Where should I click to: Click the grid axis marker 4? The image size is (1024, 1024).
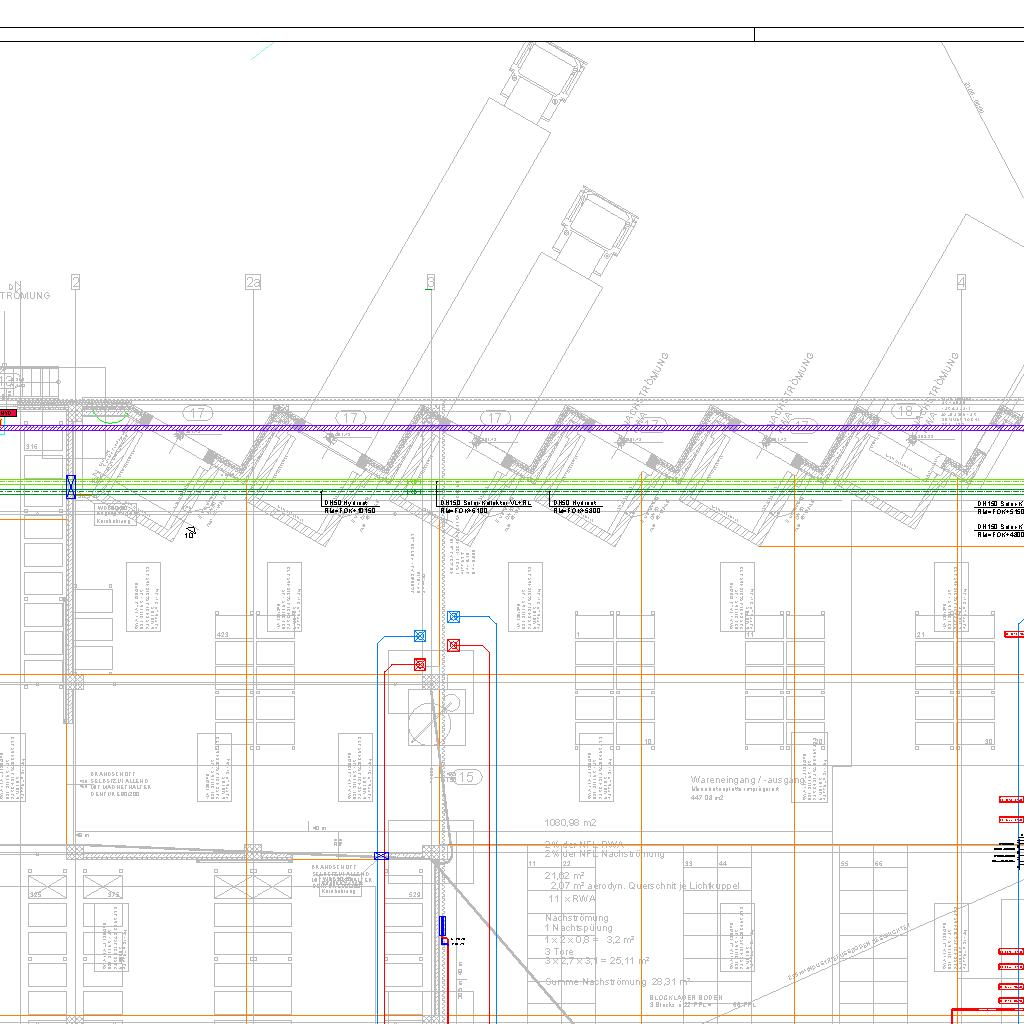click(x=961, y=283)
